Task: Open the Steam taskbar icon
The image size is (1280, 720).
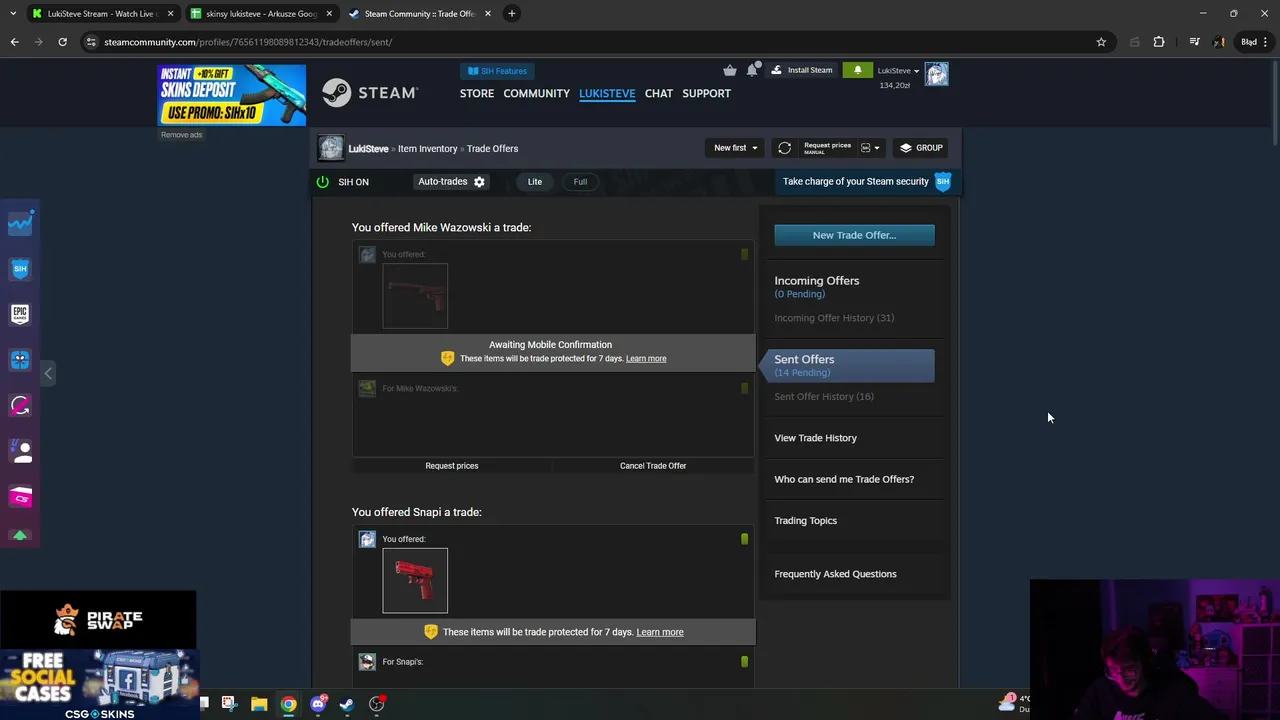Action: click(347, 704)
